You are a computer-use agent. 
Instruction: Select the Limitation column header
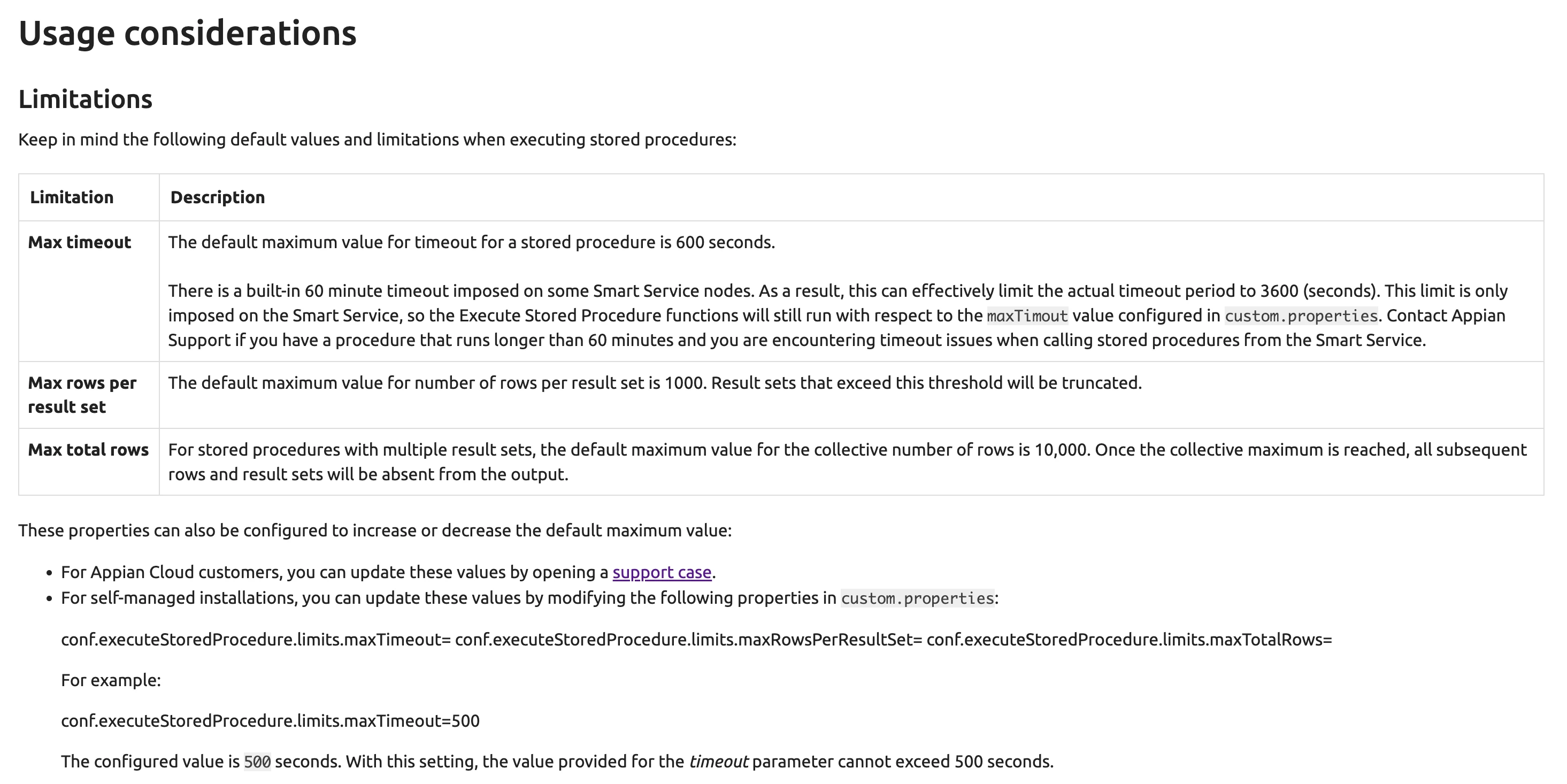coord(72,197)
